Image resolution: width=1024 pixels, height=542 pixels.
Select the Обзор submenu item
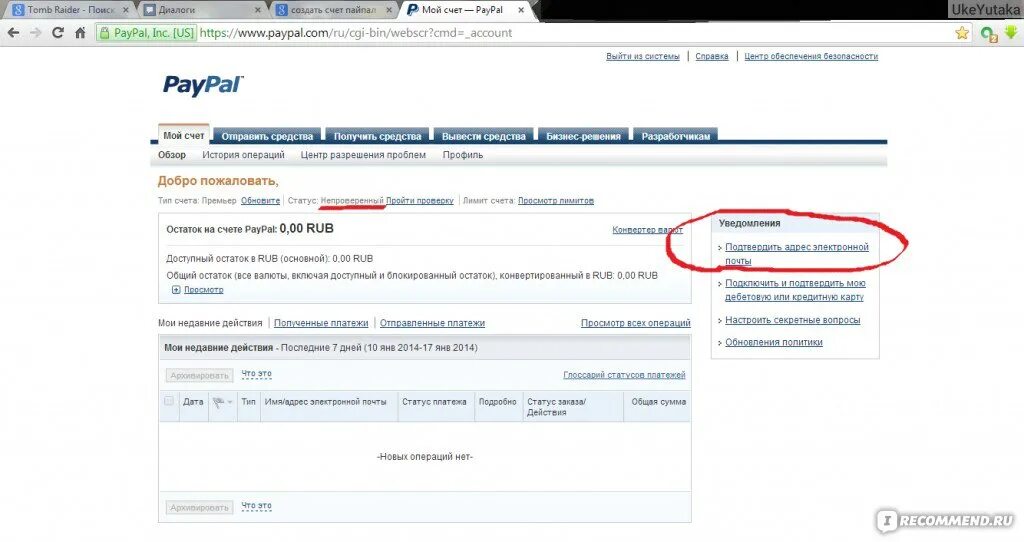pyautogui.click(x=172, y=155)
